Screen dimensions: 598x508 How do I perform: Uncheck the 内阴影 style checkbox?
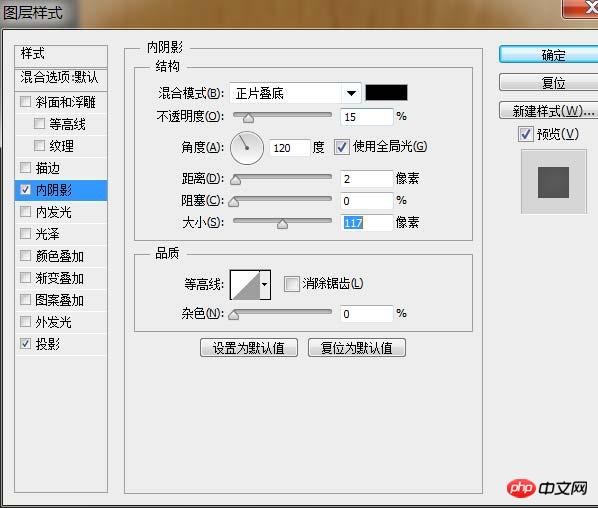tap(25, 190)
